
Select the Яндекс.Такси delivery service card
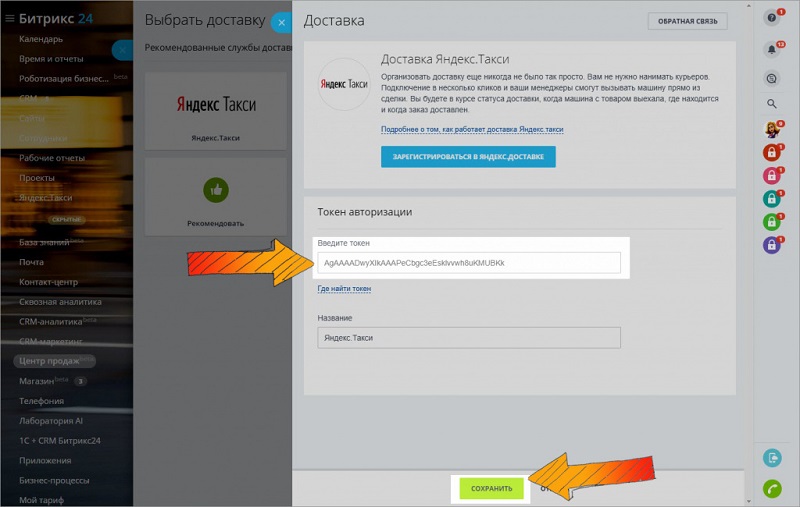click(216, 111)
